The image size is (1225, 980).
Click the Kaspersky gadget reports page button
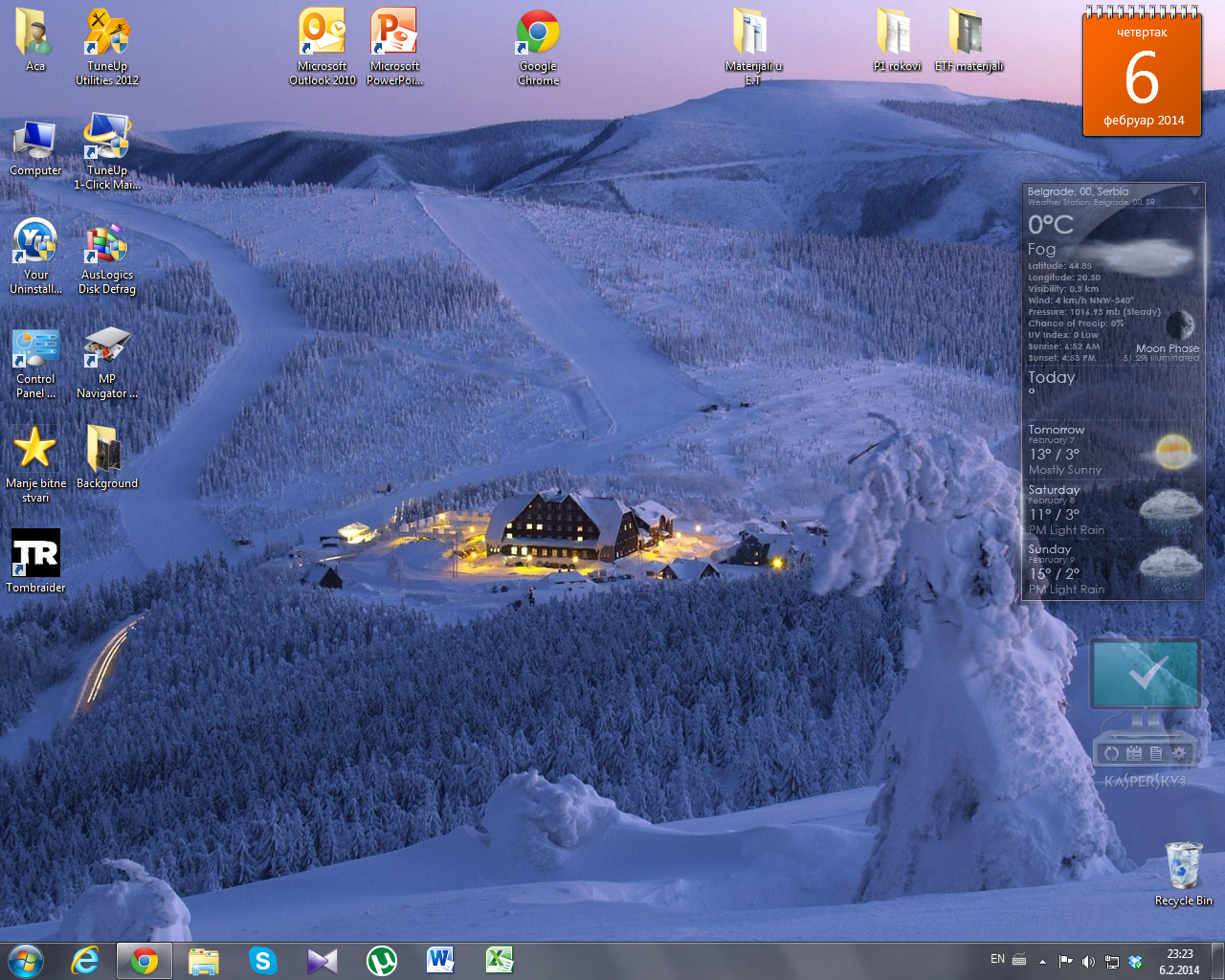pos(1156,753)
